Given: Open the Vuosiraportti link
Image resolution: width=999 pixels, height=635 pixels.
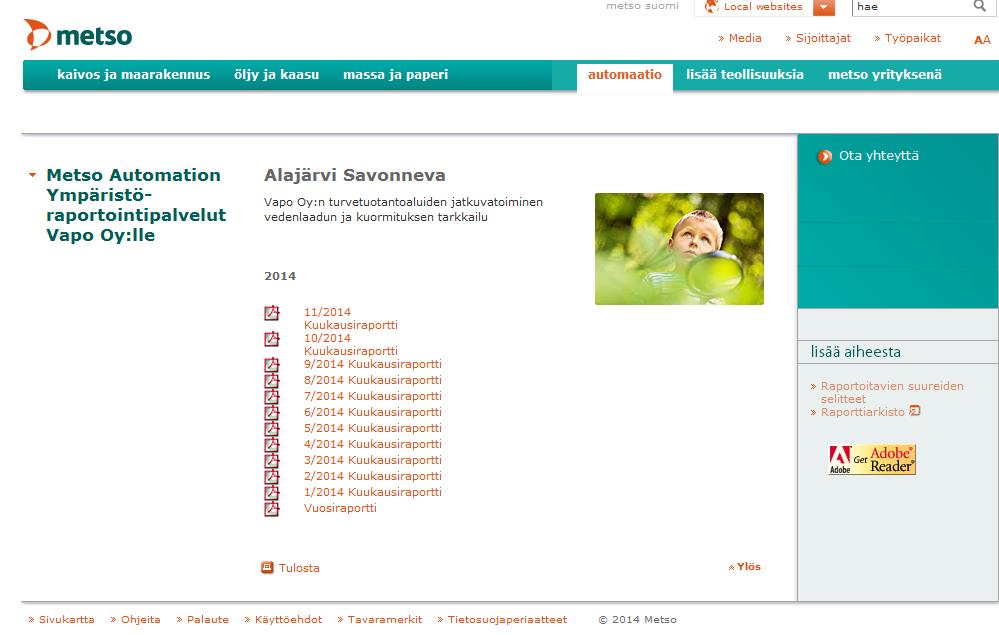Looking at the screenshot, I should (340, 508).
